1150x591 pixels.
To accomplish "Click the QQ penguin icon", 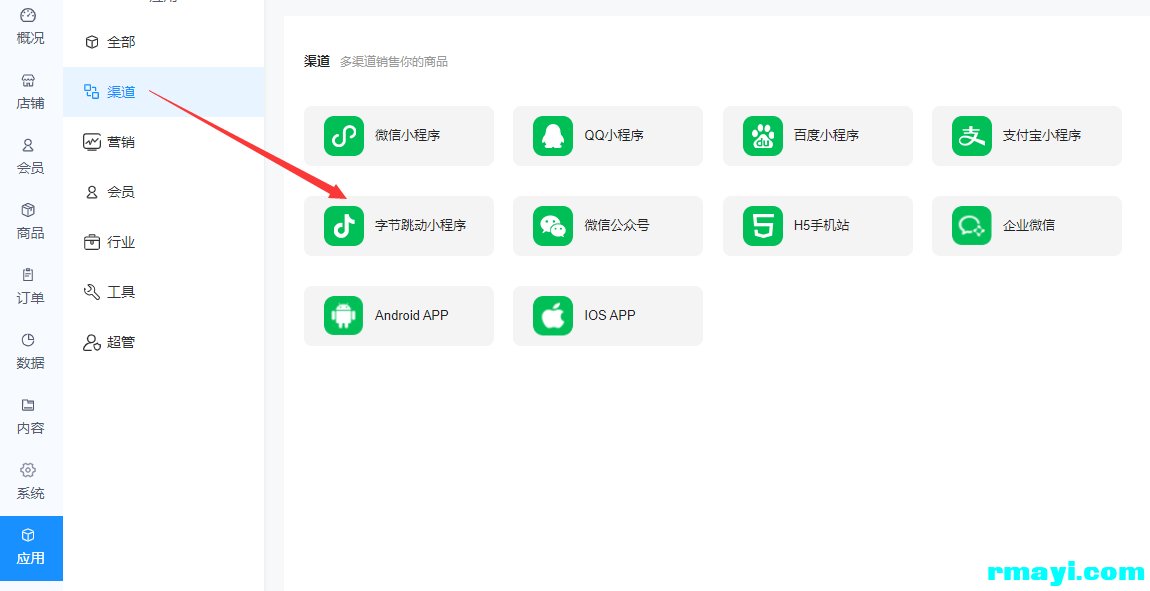I will [x=553, y=136].
